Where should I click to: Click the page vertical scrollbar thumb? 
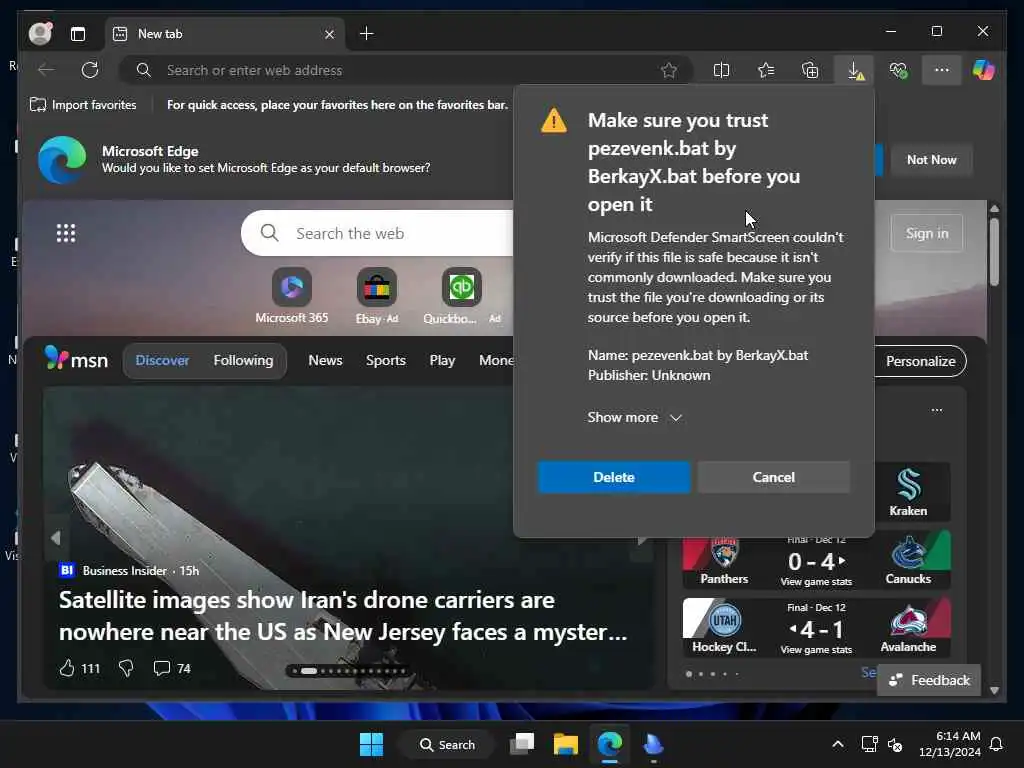[994, 251]
